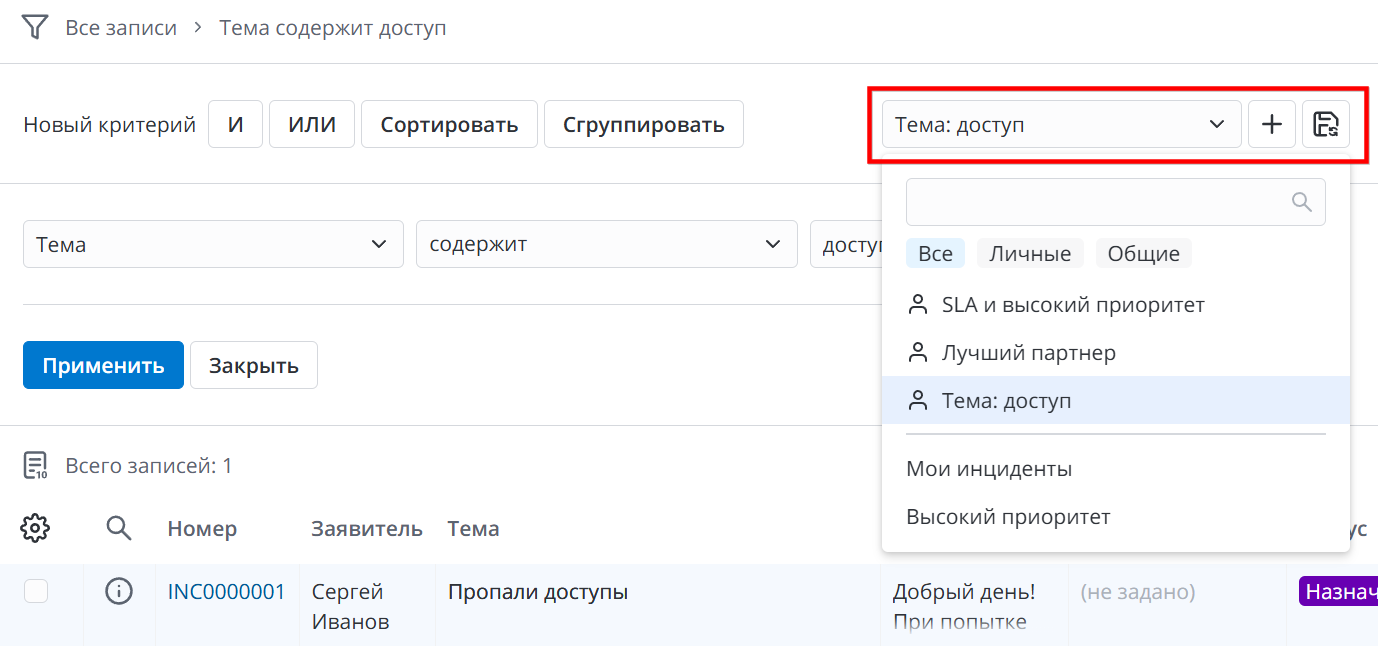Open the info icon for INC0000001

tap(119, 592)
